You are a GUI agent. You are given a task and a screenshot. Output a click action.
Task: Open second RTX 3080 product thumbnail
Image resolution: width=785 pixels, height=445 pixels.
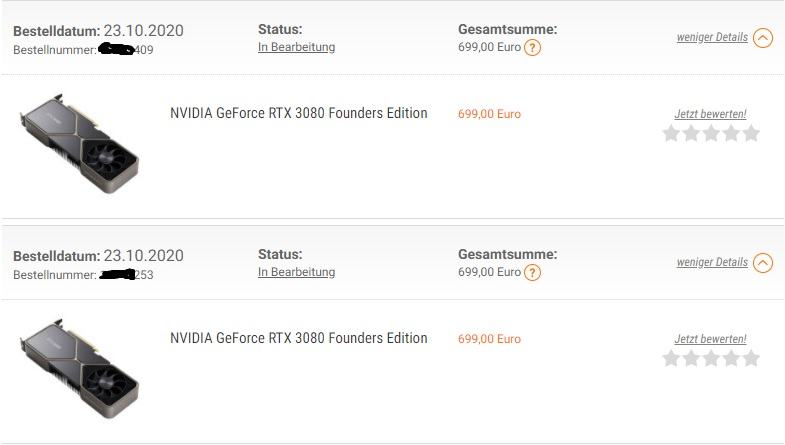click(x=79, y=368)
